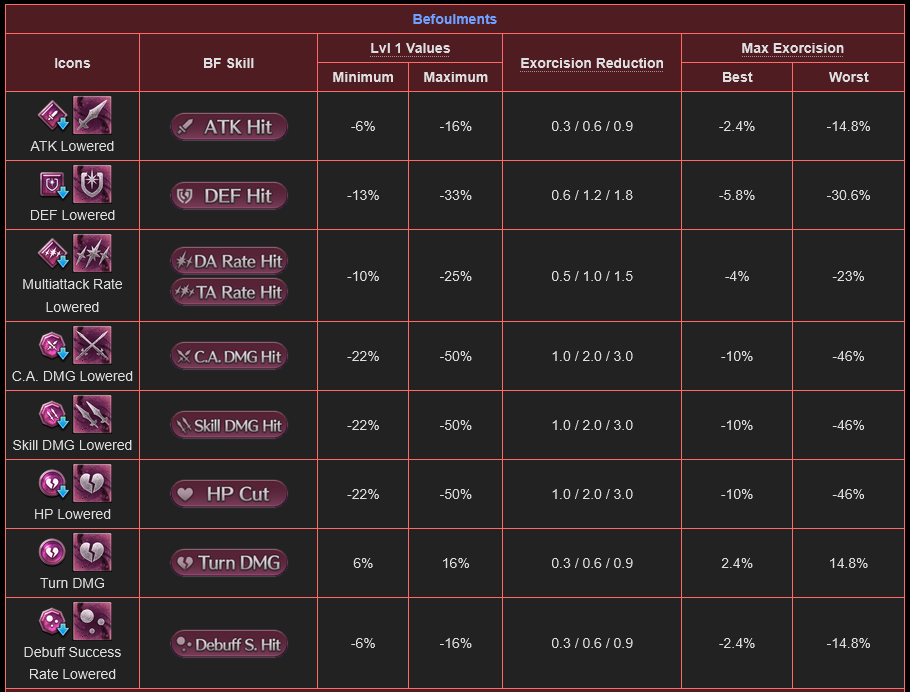Click the HP Cut skill badge
The image size is (910, 692).
click(229, 494)
